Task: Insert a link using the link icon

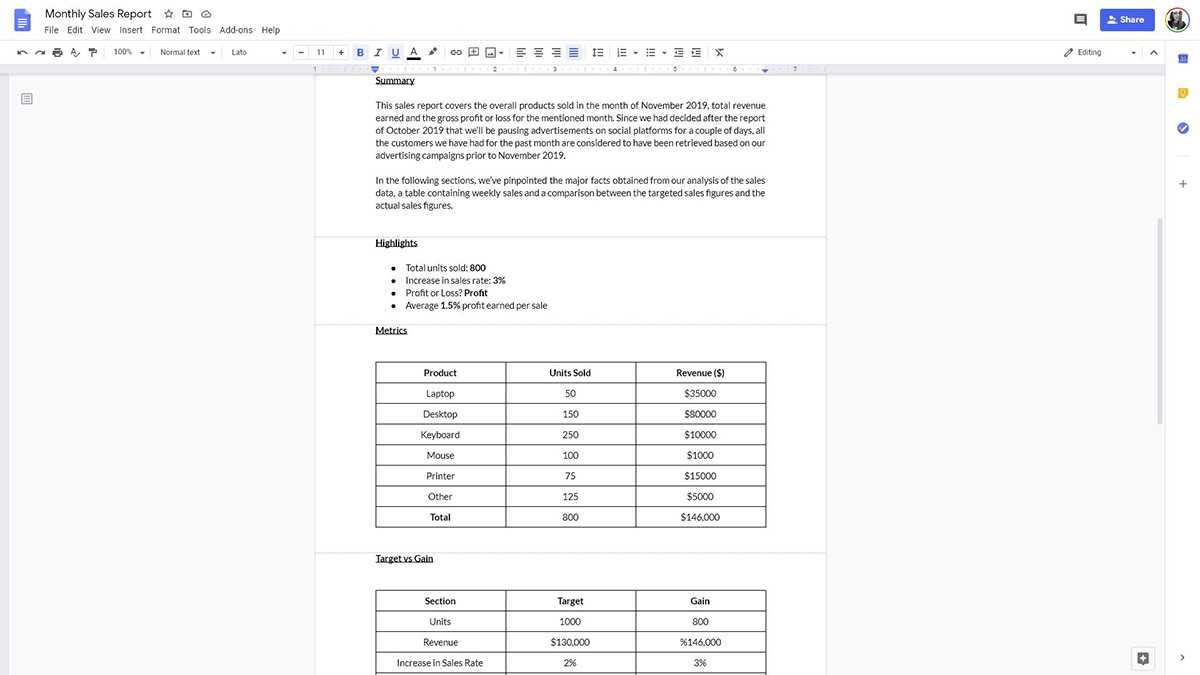Action: pyautogui.click(x=455, y=52)
